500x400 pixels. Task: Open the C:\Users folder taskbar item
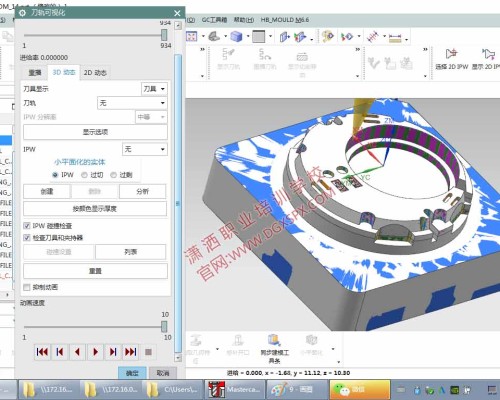[173, 389]
